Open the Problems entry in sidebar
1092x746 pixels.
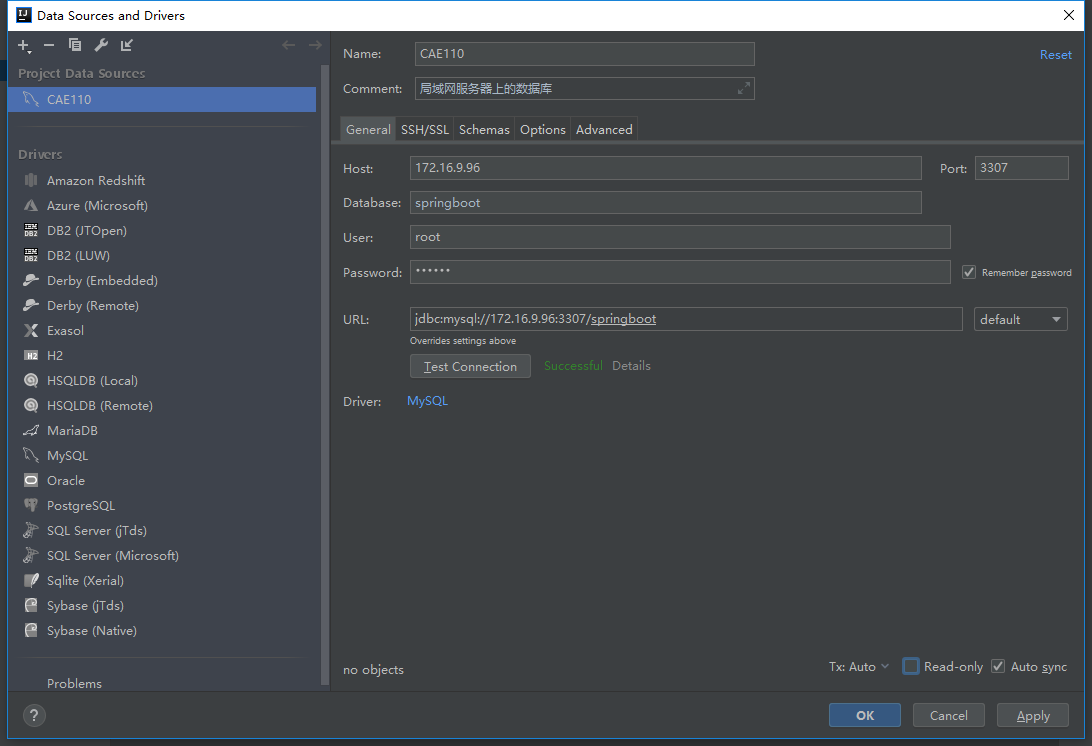(x=74, y=683)
